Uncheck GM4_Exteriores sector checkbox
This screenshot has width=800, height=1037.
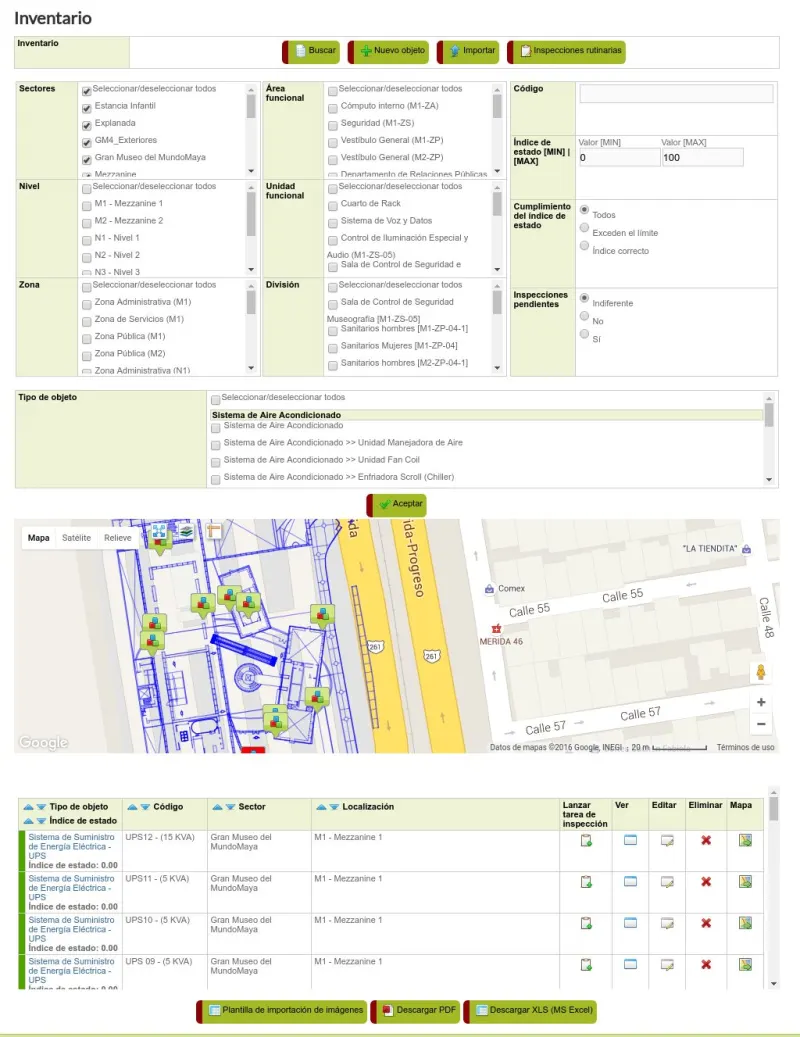(x=87, y=142)
